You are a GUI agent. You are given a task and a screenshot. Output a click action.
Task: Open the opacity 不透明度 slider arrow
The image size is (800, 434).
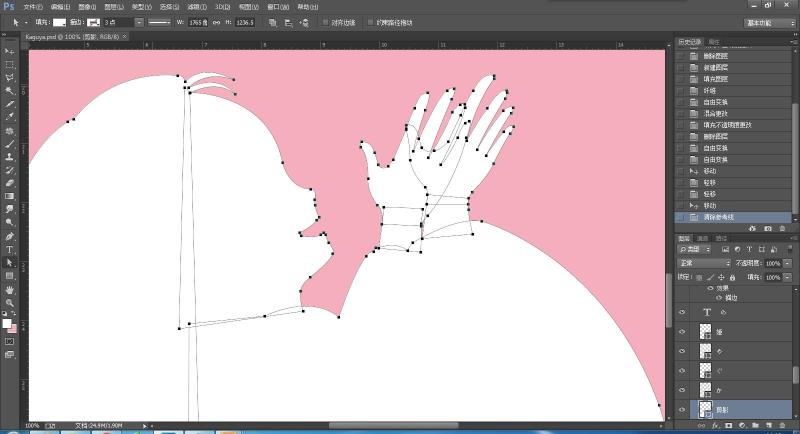(x=788, y=263)
